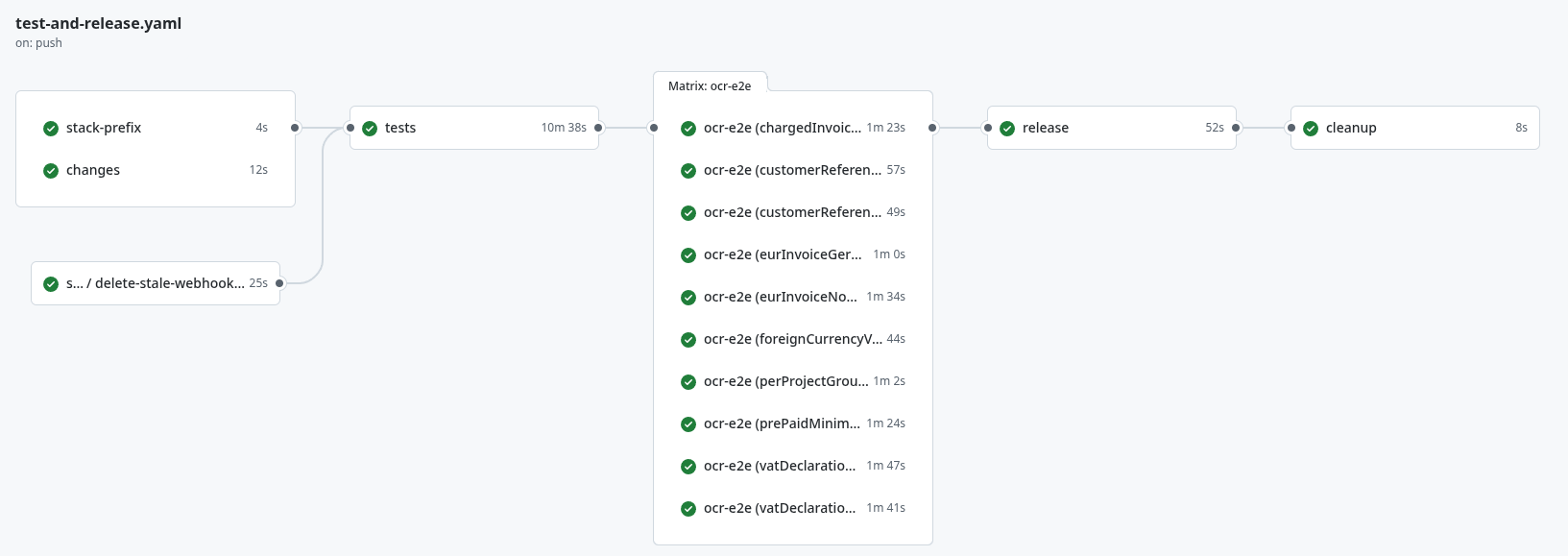Click the ocr-e2e foreignCurrencyV status icon
Screen dimensions: 1568x556
click(x=688, y=340)
